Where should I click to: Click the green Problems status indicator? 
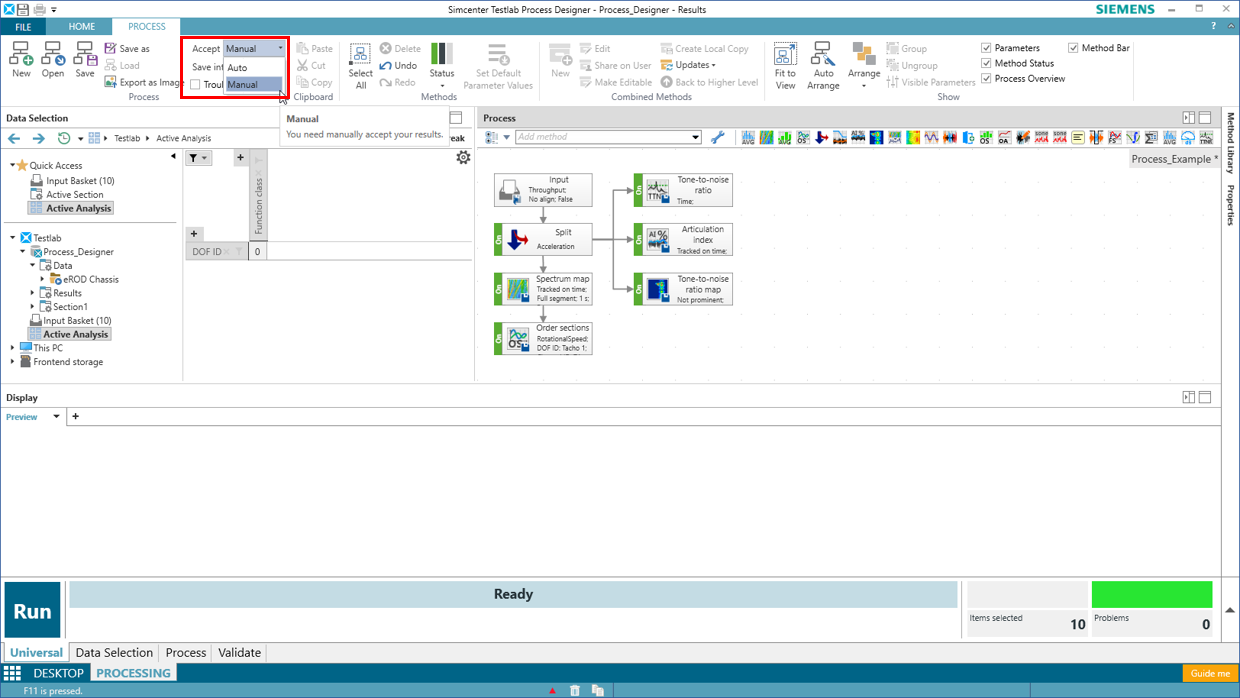click(1152, 595)
